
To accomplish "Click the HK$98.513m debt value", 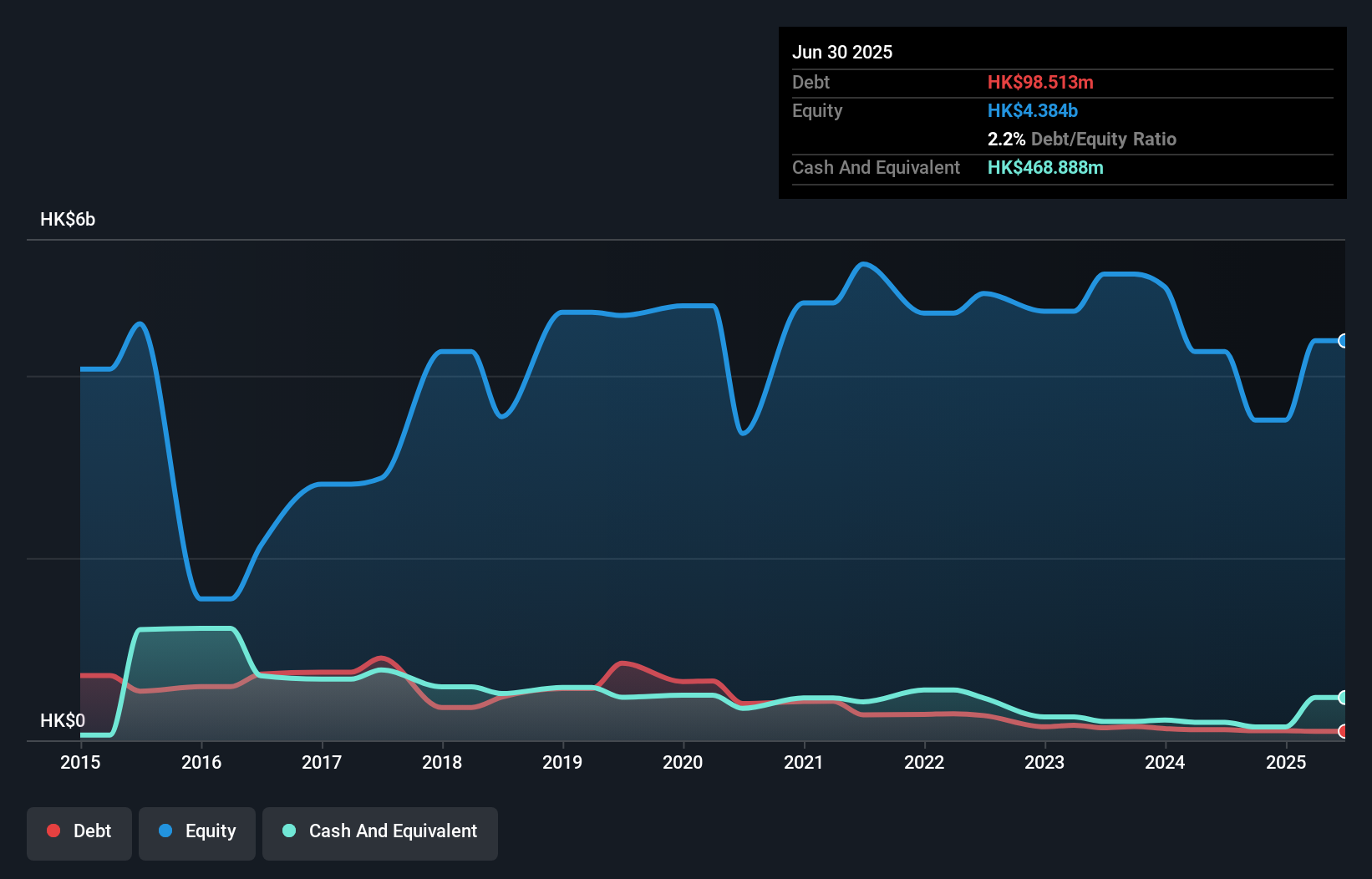I will (x=1040, y=82).
